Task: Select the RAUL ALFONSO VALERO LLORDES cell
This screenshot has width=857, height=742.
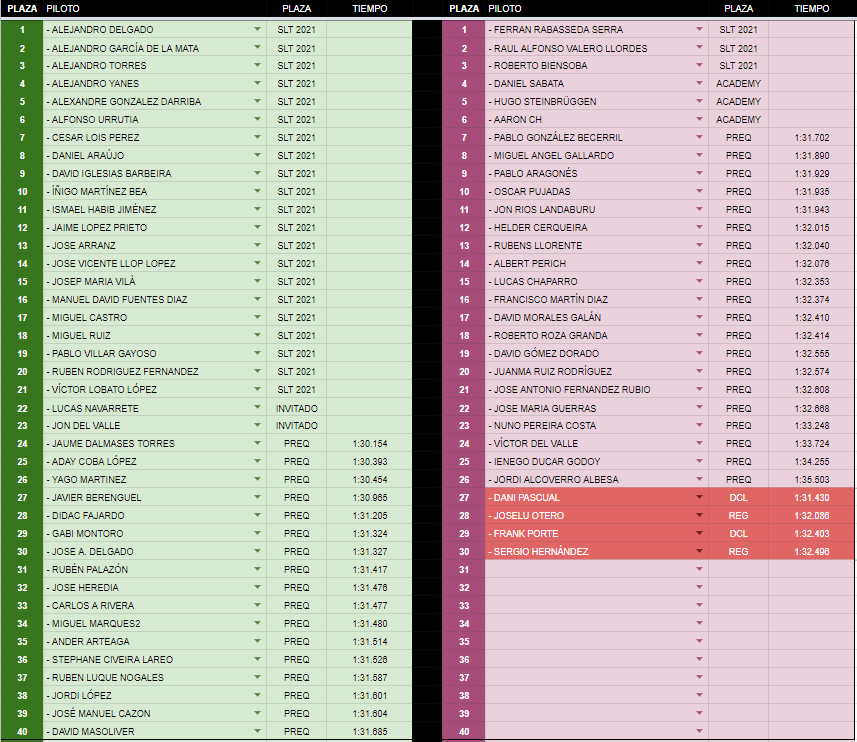Action: click(x=596, y=48)
